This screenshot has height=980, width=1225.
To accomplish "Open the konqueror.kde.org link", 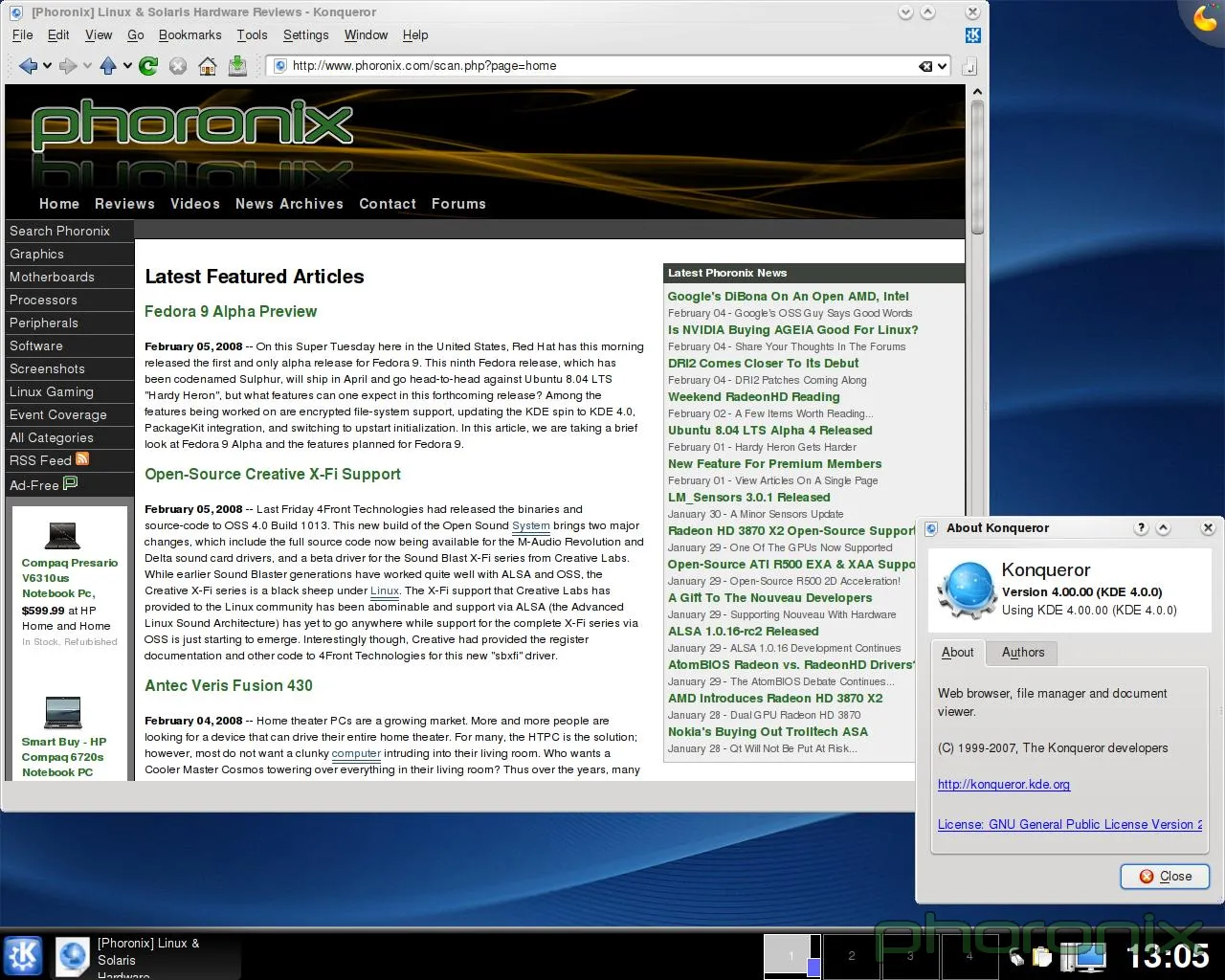I will tap(1004, 785).
